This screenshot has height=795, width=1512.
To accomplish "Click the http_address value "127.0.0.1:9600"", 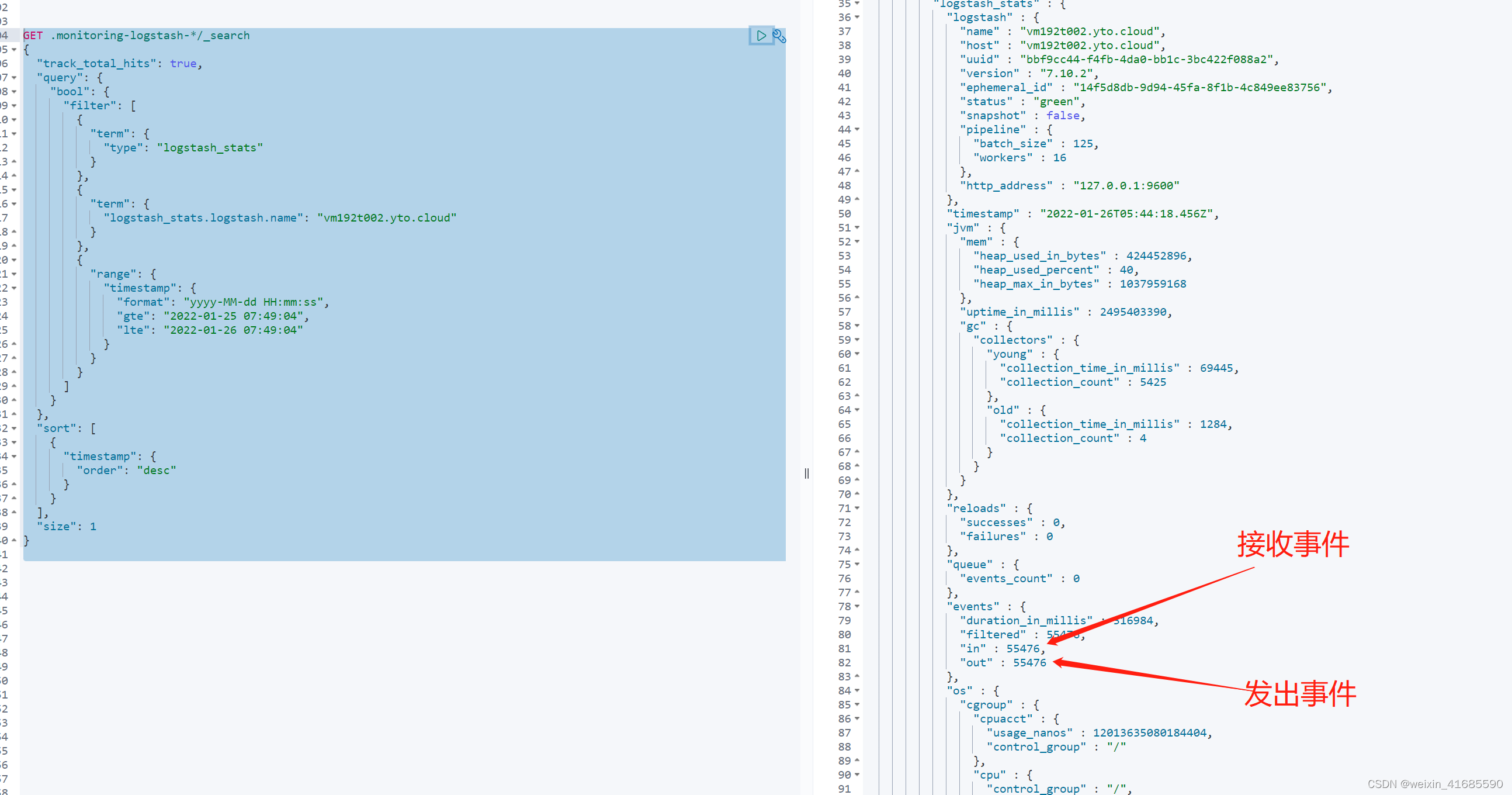I will 1126,185.
